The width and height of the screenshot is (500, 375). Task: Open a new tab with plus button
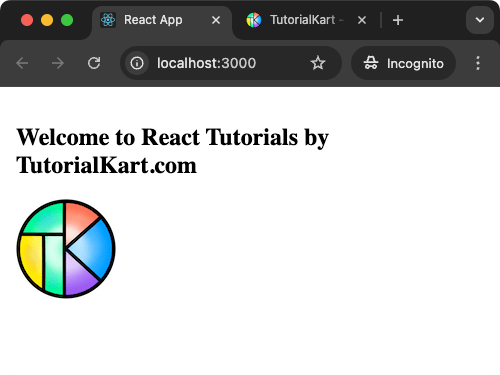coord(398,20)
